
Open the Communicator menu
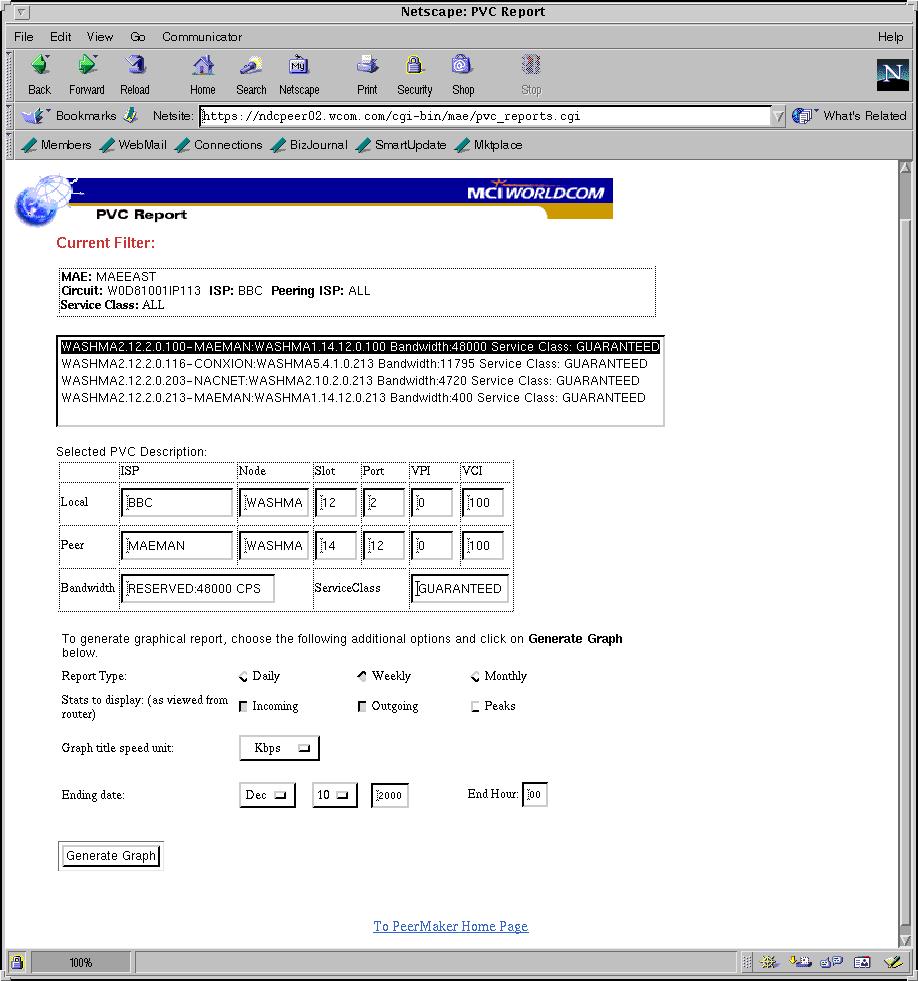202,37
